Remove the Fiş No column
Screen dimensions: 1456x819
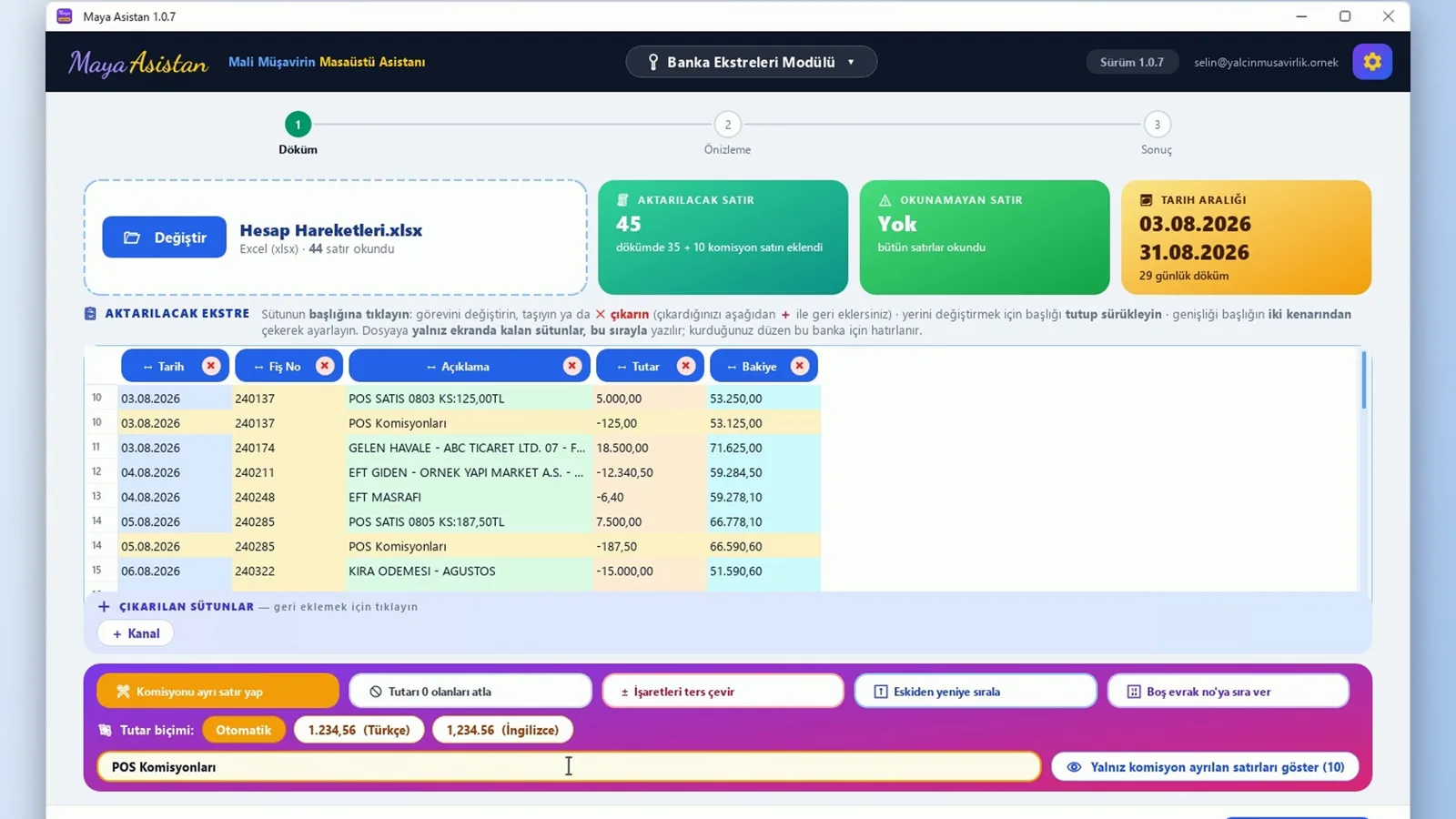click(x=325, y=366)
